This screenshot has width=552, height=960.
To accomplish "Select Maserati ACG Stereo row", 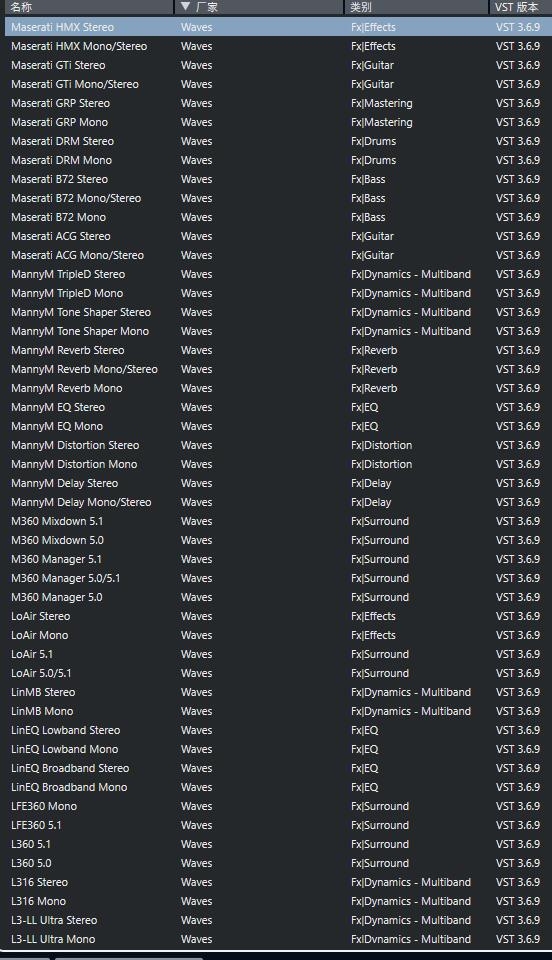I will tap(278, 236).
